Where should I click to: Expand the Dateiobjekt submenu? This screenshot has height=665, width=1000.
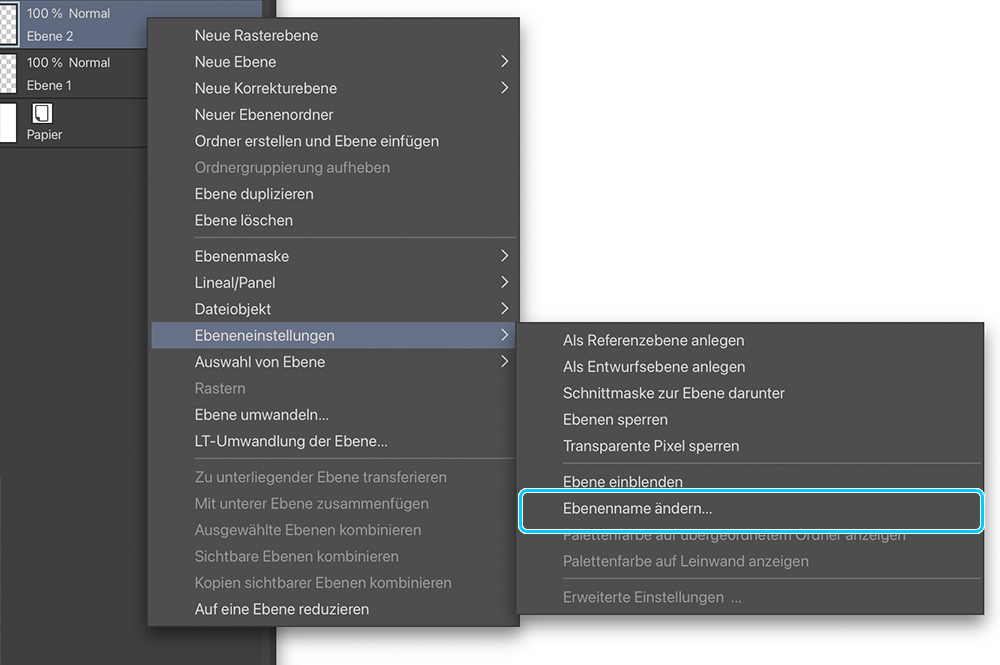click(504, 309)
